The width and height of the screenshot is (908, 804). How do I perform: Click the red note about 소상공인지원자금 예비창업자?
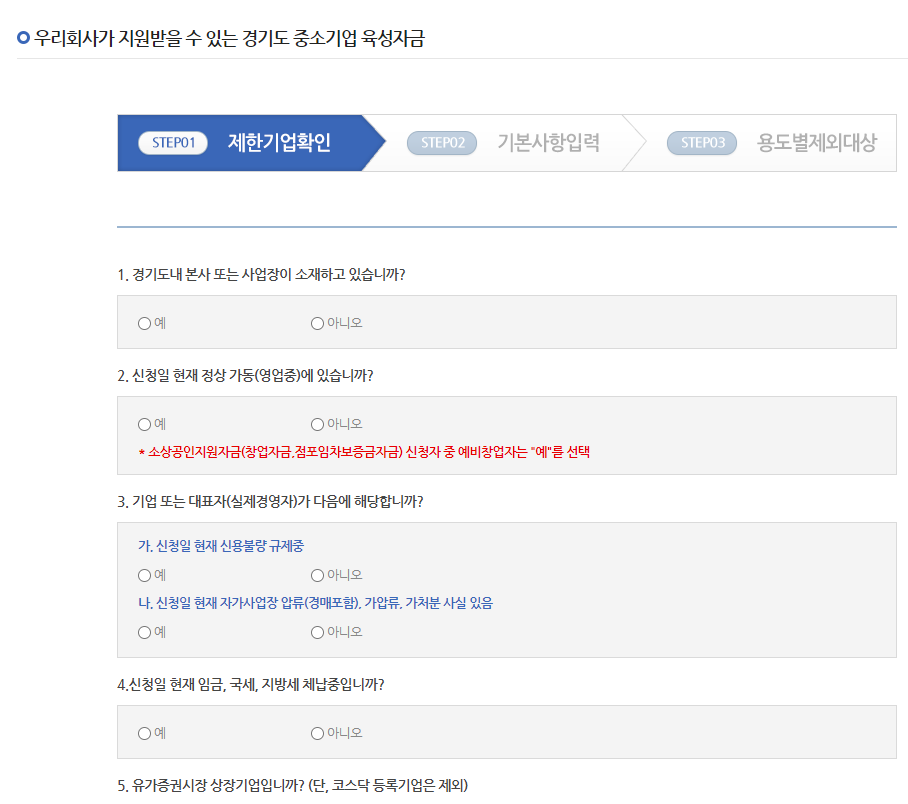pos(364,452)
